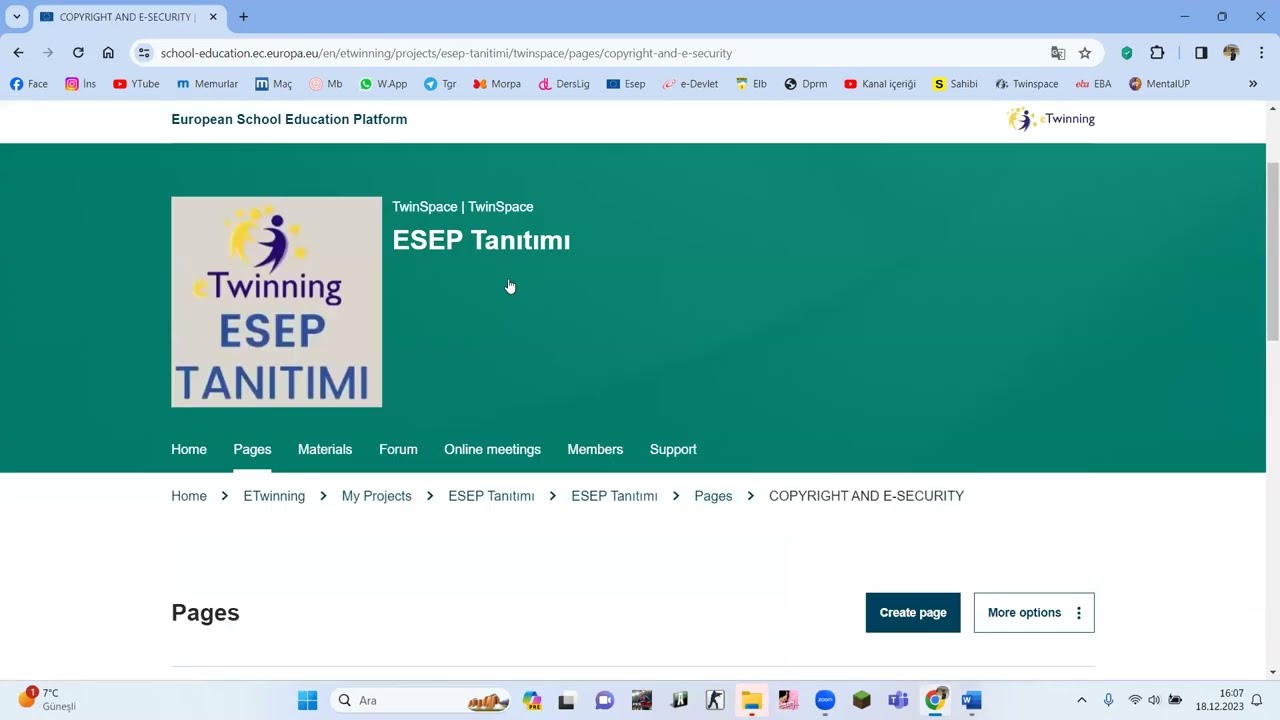
Task: Click the ESEP TANITIMI project thumbnail
Action: (x=276, y=302)
